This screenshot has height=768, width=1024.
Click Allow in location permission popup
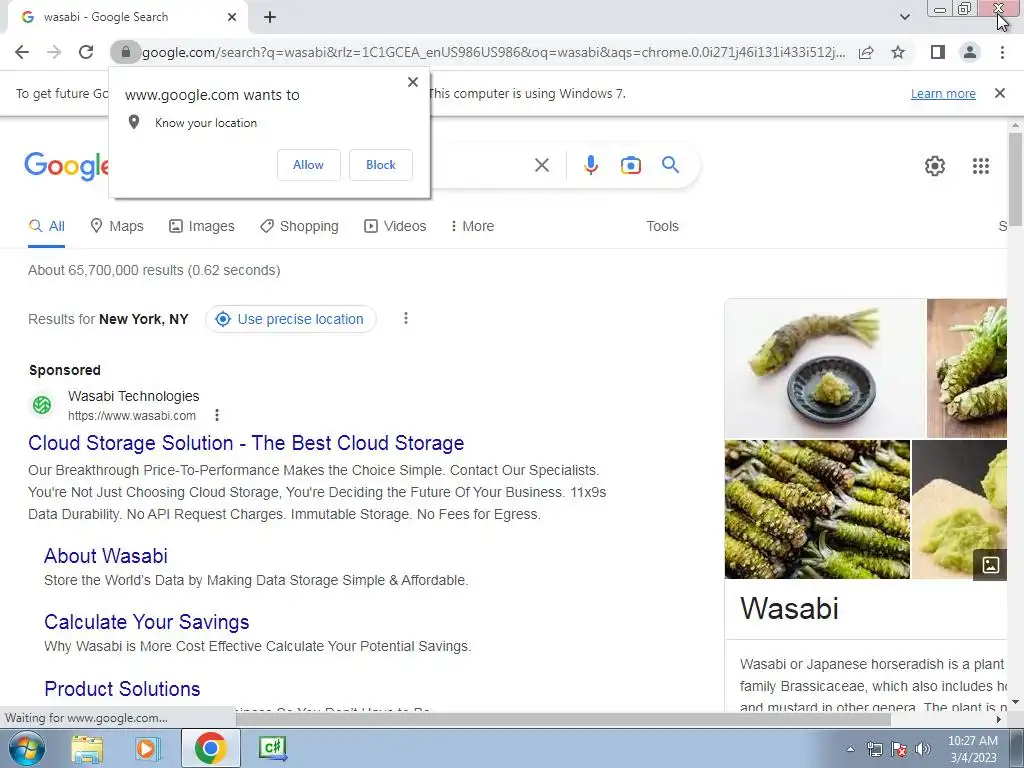[x=308, y=165]
